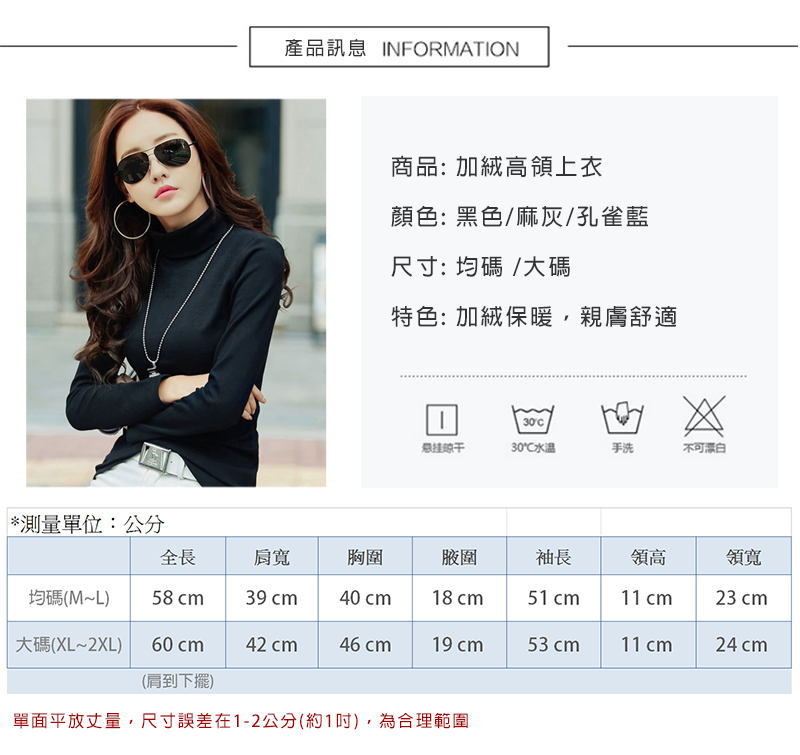The height and width of the screenshot is (755, 800).
Task: Select the 胸圍 column header
Action: click(x=365, y=557)
